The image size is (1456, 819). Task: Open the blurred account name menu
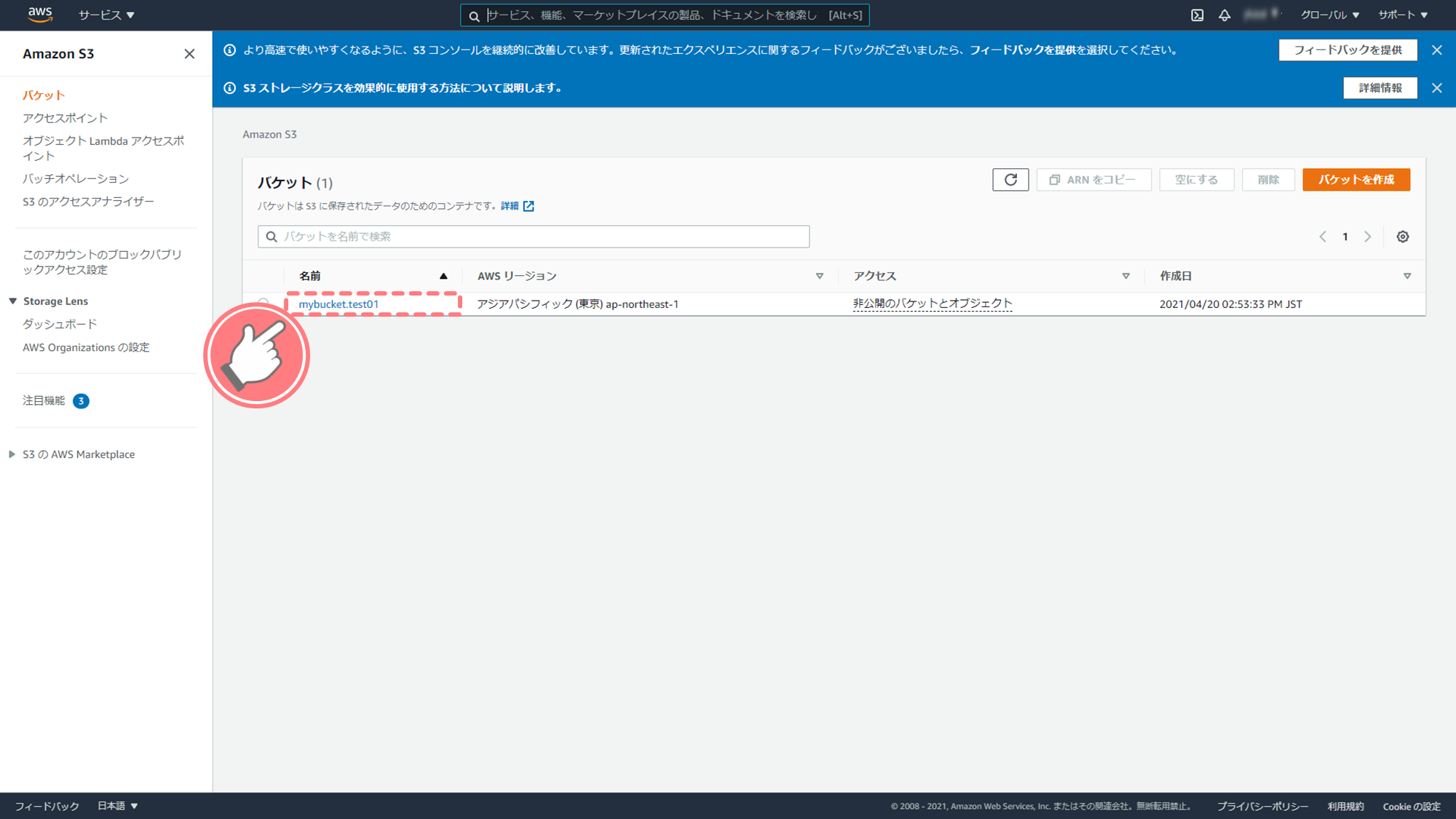pyautogui.click(x=1263, y=15)
